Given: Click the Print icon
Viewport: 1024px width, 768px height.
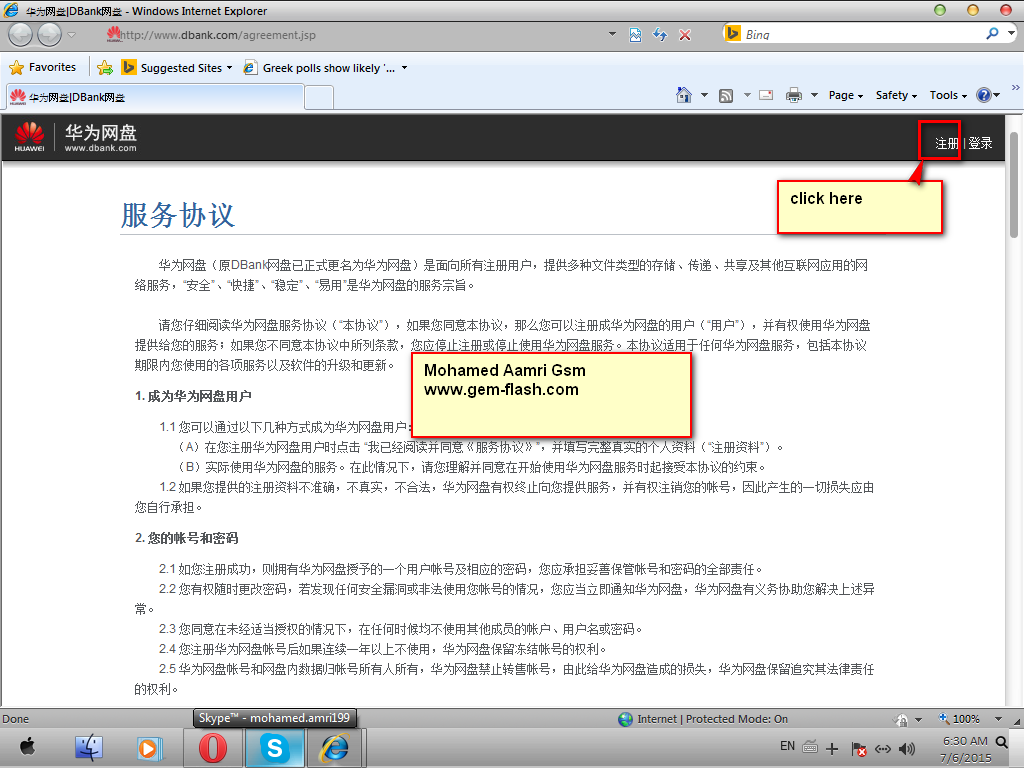Looking at the screenshot, I should coord(793,95).
